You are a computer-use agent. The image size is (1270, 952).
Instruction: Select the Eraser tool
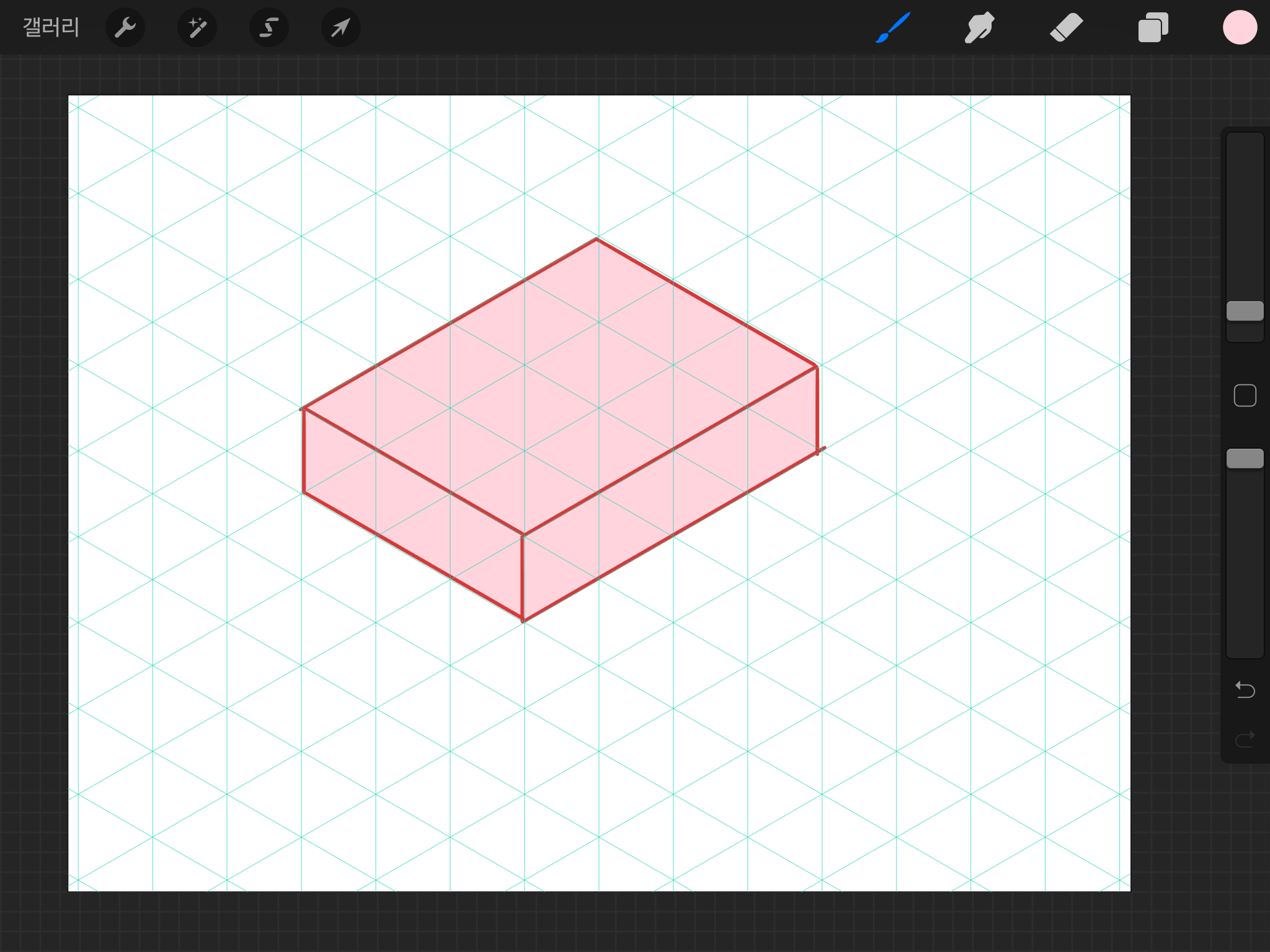(x=1066, y=27)
